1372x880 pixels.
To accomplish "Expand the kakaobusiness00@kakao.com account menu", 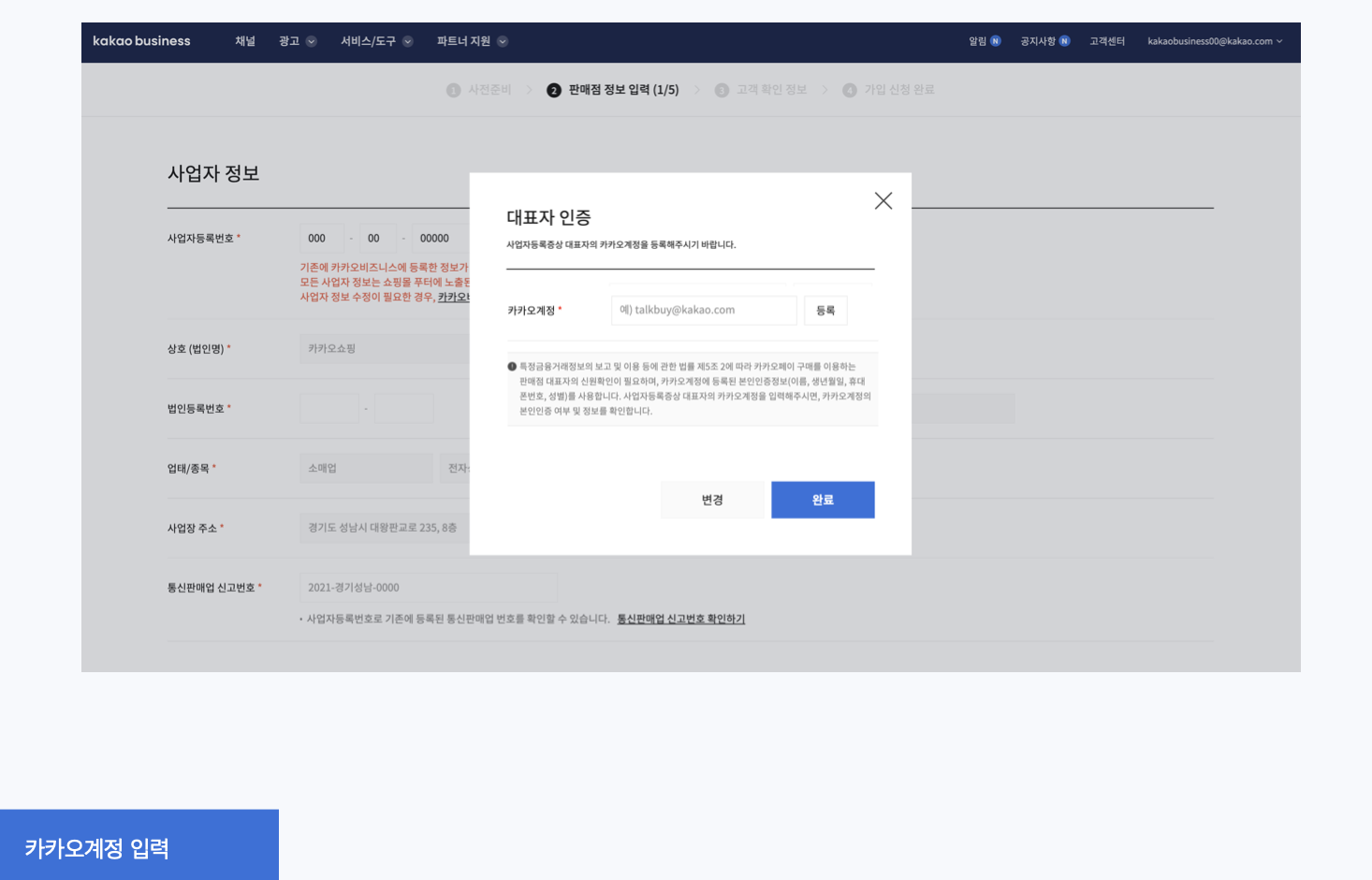I will pyautogui.click(x=1215, y=41).
